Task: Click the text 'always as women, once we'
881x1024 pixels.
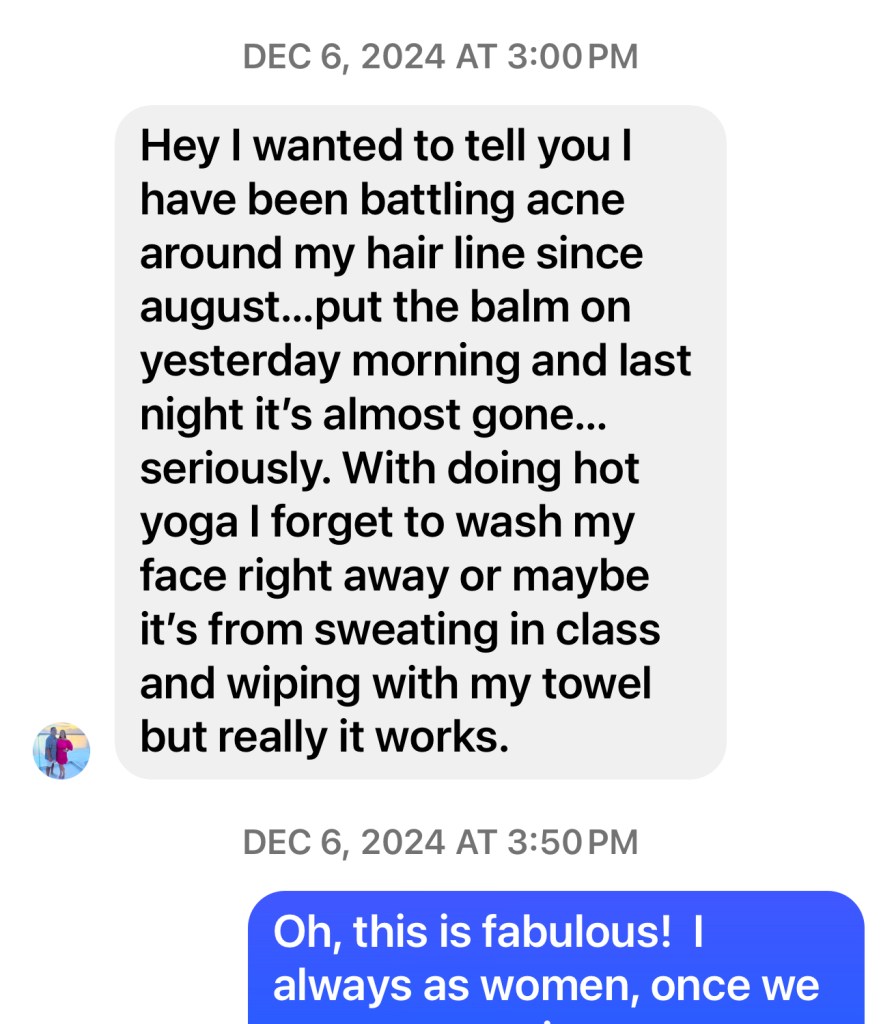Action: coord(546,985)
